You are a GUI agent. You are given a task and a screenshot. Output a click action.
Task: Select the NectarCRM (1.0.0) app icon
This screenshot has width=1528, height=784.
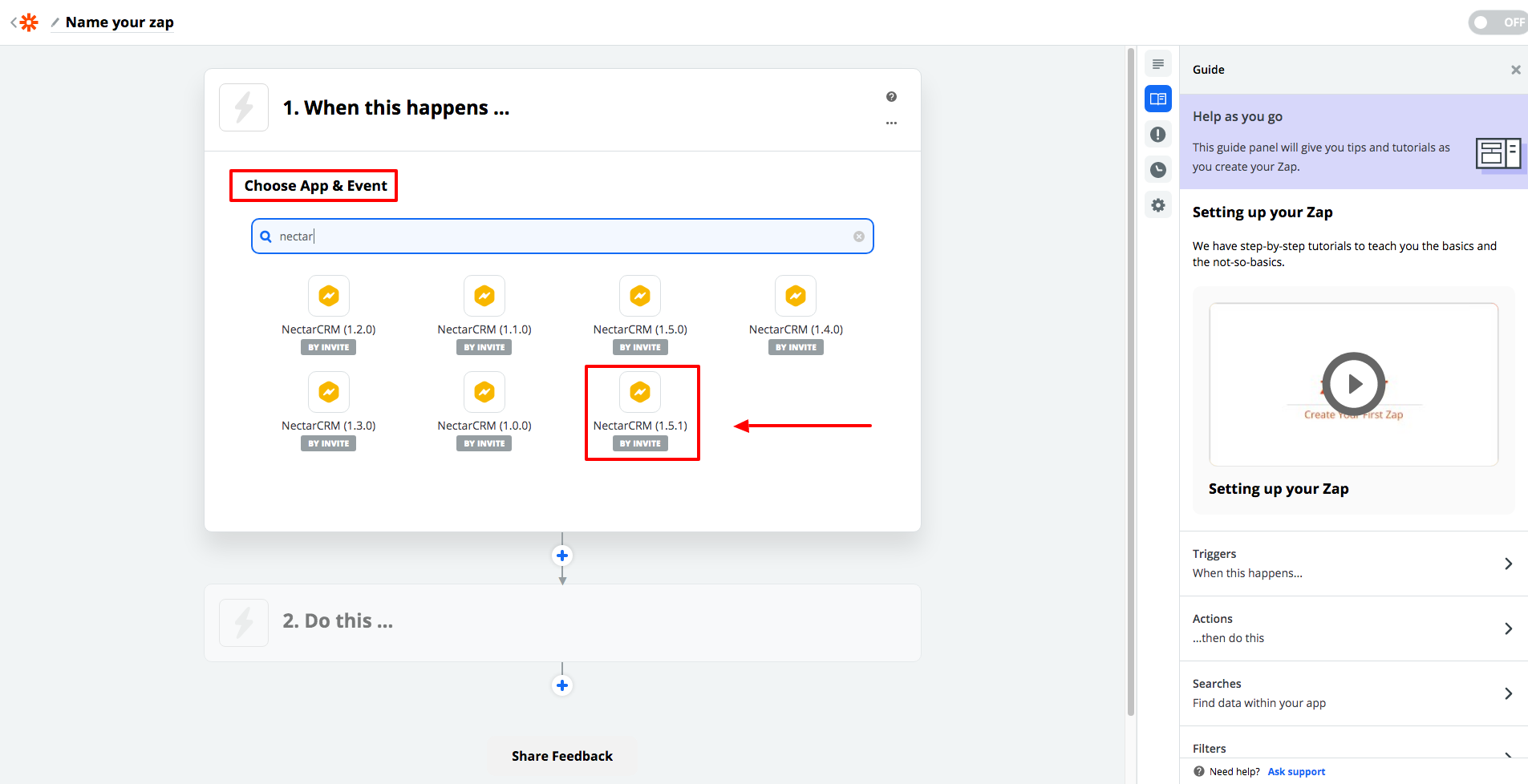pyautogui.click(x=484, y=392)
